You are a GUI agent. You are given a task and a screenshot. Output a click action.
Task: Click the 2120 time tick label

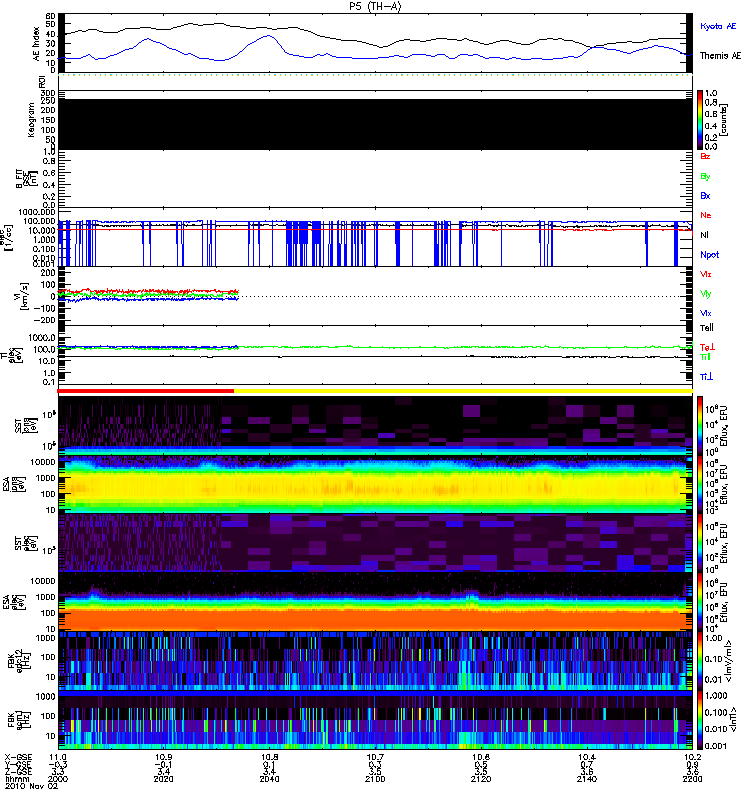481,779
